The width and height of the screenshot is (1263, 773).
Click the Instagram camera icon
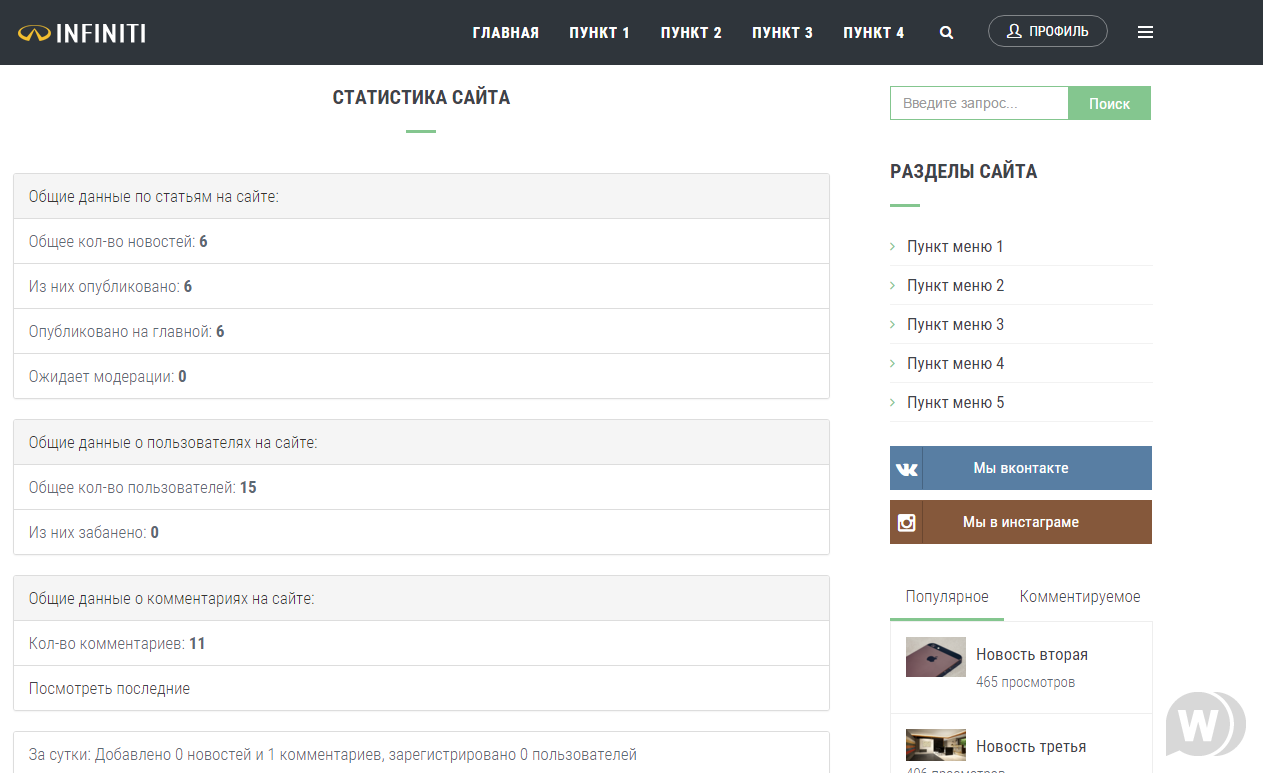(906, 523)
